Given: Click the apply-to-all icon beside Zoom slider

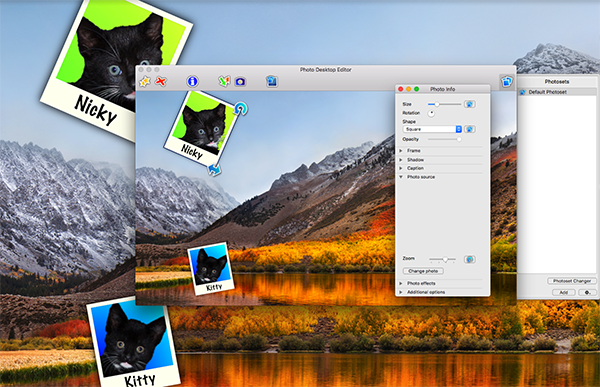Looking at the screenshot, I should pyautogui.click(x=470, y=260).
